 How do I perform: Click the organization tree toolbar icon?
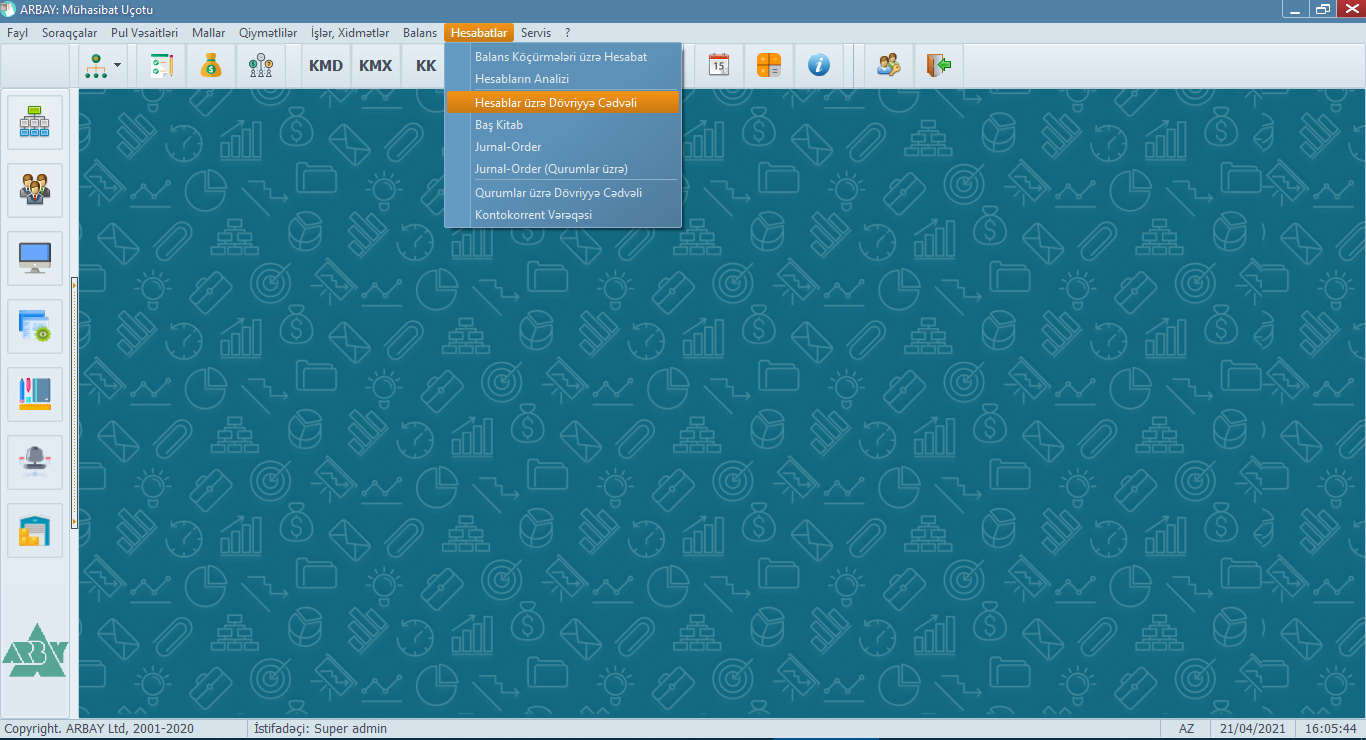pyautogui.click(x=96, y=66)
